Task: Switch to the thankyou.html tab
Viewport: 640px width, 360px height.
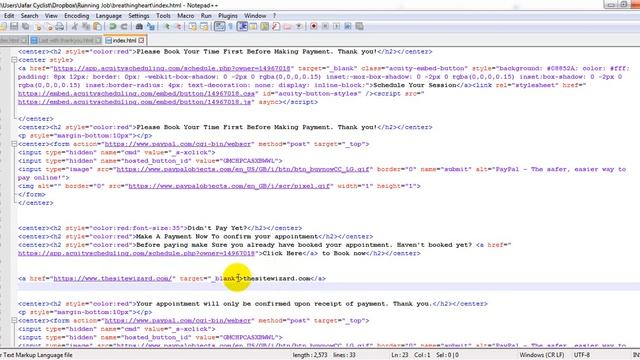Action: pos(65,40)
